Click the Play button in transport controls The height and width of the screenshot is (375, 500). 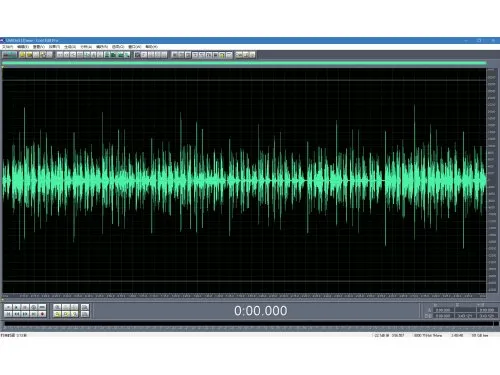[x=16, y=307]
